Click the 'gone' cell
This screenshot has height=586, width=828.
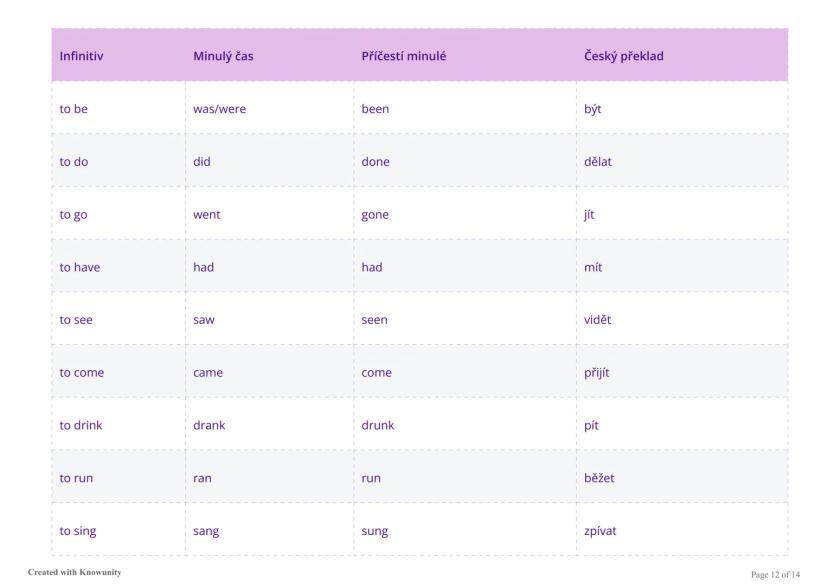tap(375, 215)
